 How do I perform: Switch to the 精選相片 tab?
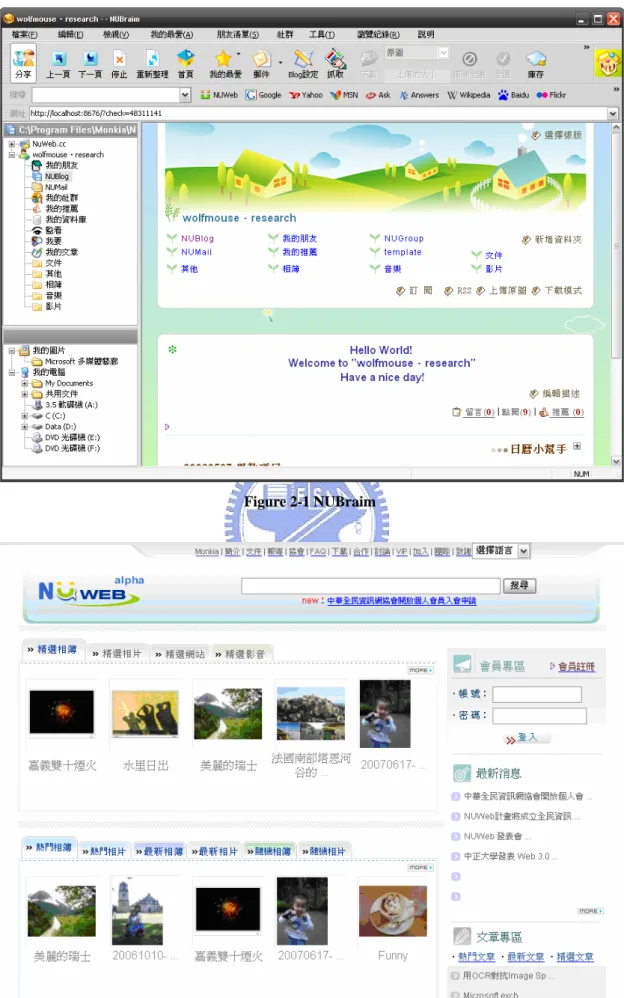[117, 654]
